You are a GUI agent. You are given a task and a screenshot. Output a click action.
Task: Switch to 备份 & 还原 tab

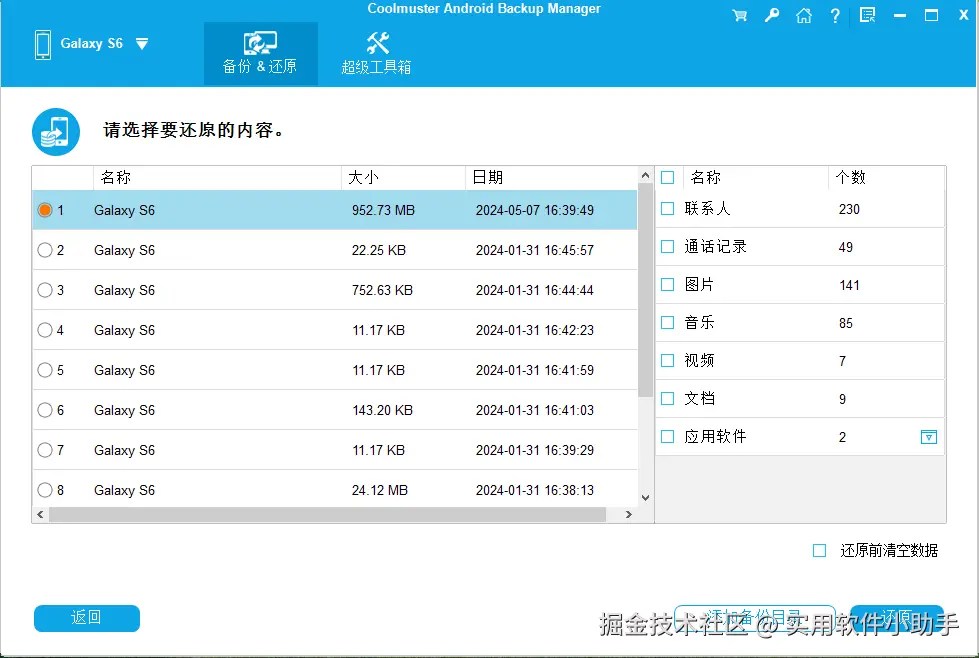pyautogui.click(x=260, y=54)
